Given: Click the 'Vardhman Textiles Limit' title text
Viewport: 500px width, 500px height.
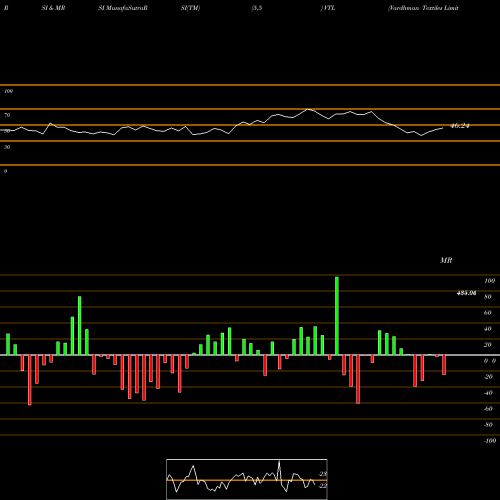Looking at the screenshot, I should click(x=423, y=8).
